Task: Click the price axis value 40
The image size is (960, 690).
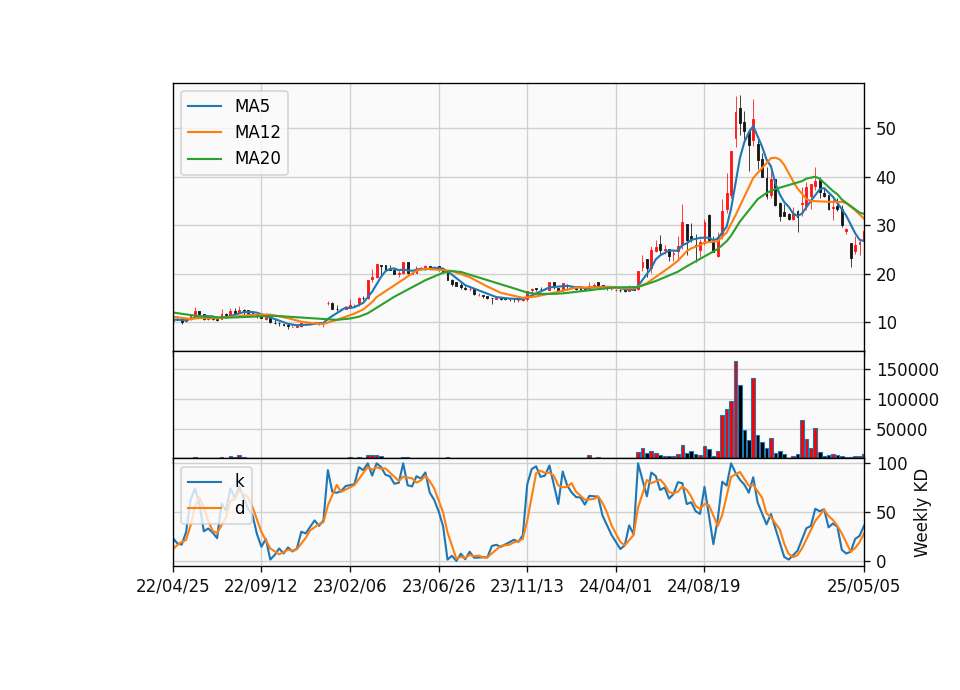Action: (x=886, y=178)
